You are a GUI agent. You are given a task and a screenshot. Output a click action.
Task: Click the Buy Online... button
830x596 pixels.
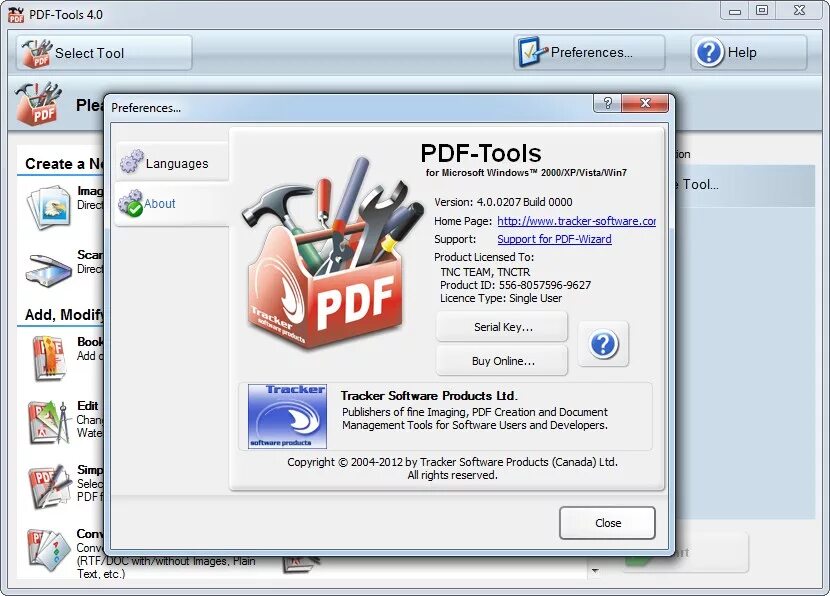tap(502, 360)
